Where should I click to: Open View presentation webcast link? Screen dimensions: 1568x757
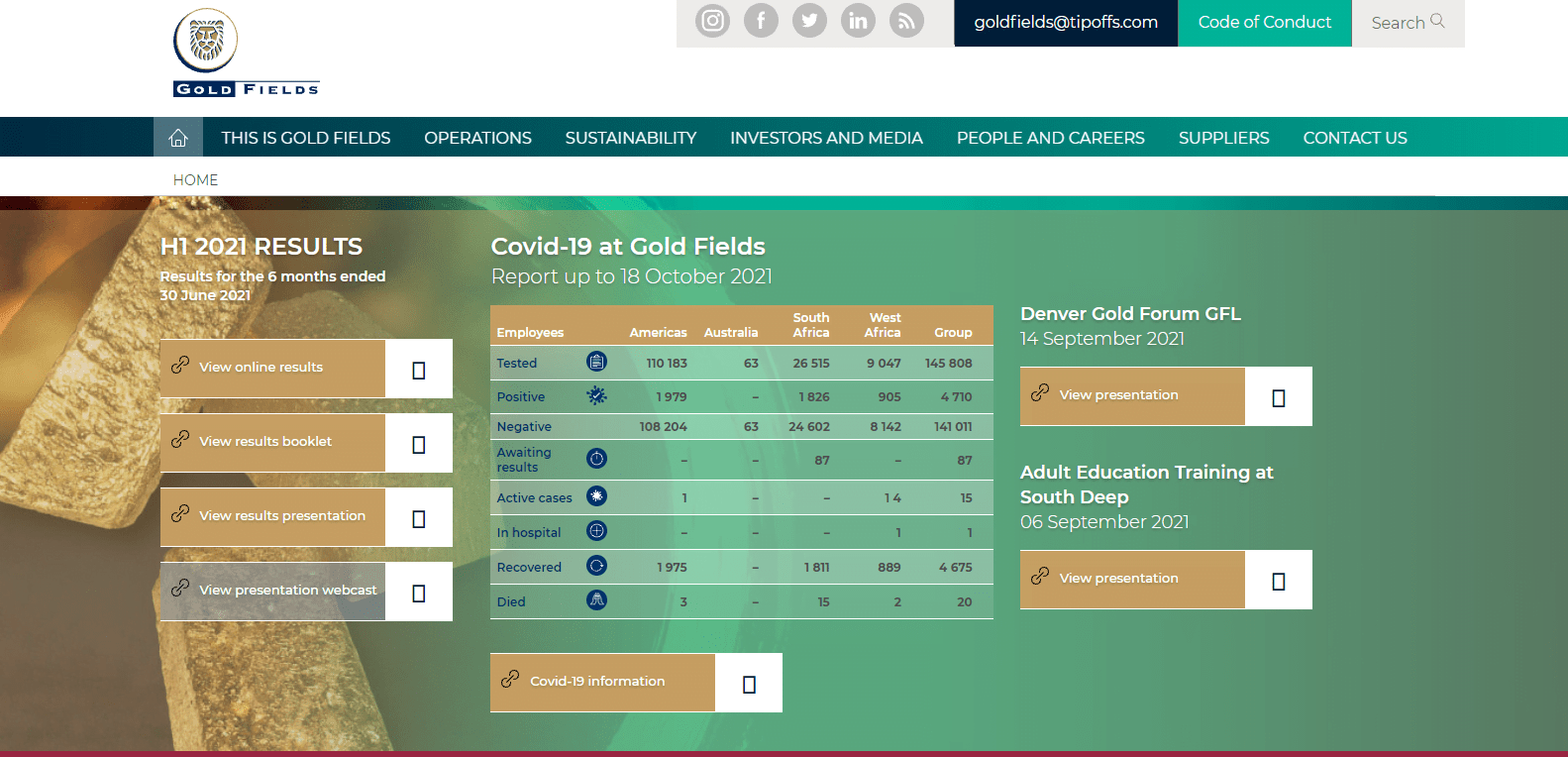(272, 592)
